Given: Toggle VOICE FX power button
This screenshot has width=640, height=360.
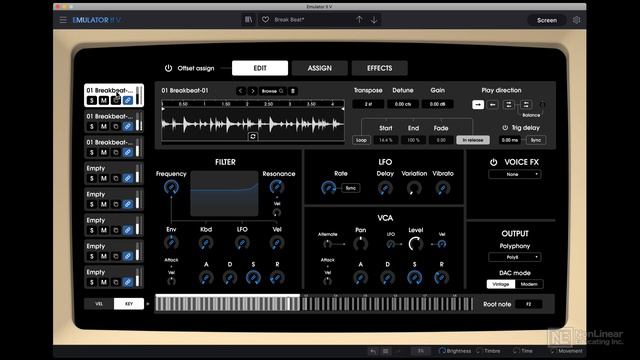Looking at the screenshot, I should tap(493, 162).
